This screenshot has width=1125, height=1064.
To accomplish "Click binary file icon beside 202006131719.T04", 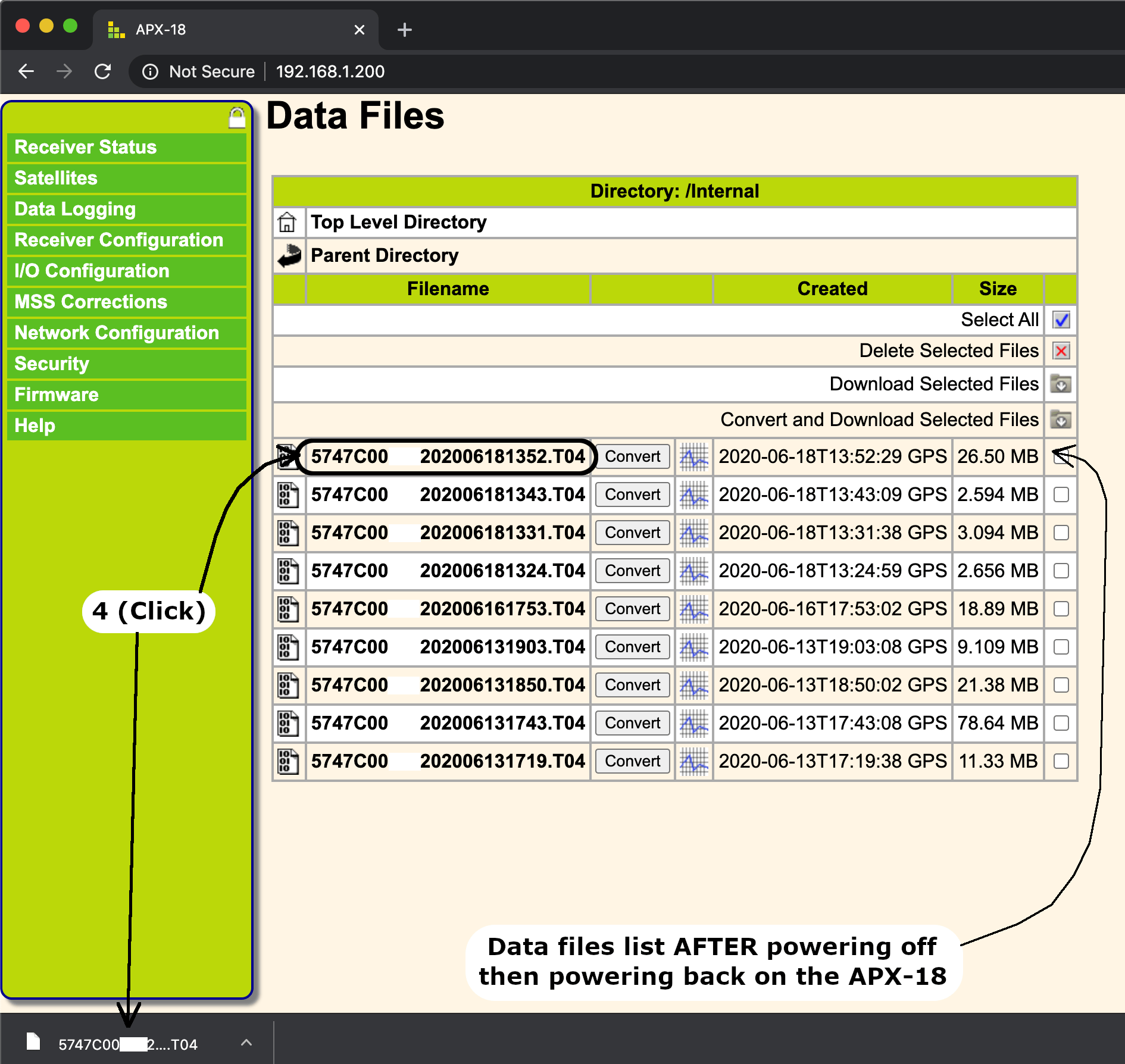I will coord(288,762).
